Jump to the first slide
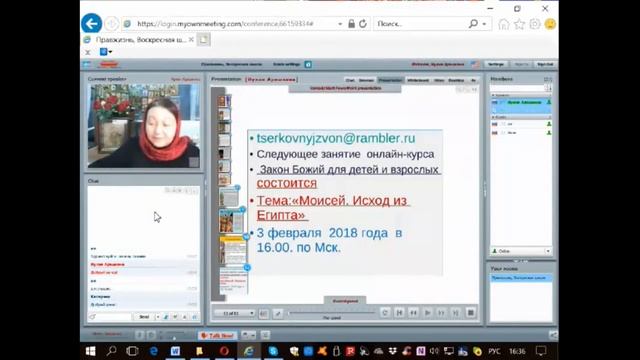The height and width of the screenshot is (360, 640). [399, 313]
